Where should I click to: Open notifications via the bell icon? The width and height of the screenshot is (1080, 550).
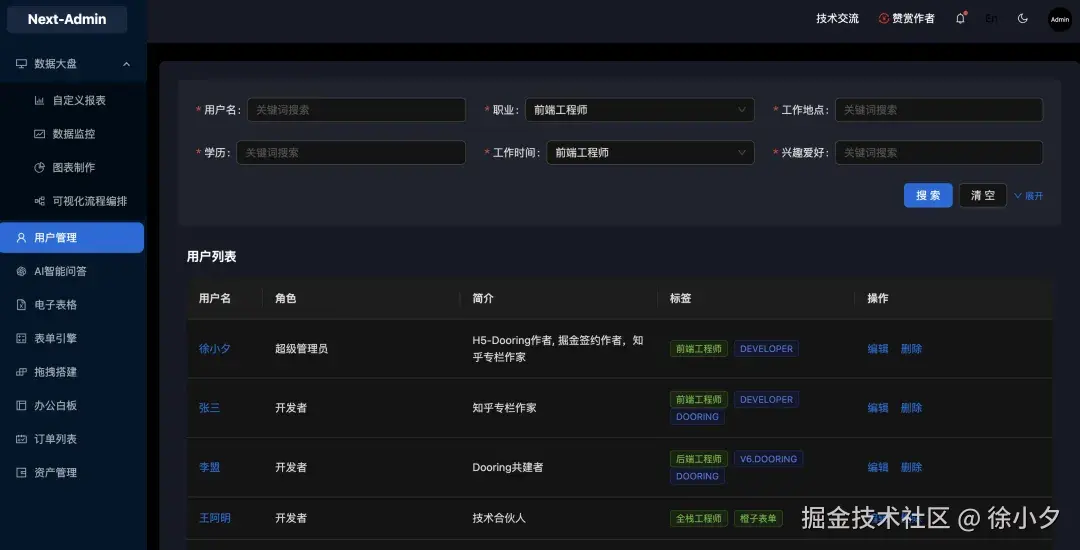(960, 19)
